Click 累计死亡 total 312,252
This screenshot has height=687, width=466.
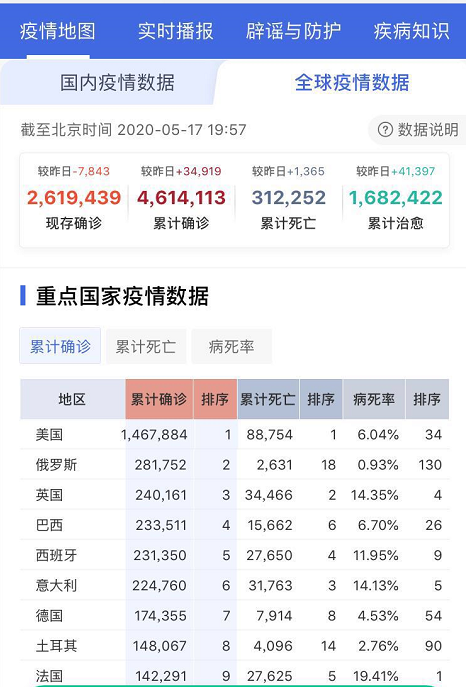pos(289,198)
